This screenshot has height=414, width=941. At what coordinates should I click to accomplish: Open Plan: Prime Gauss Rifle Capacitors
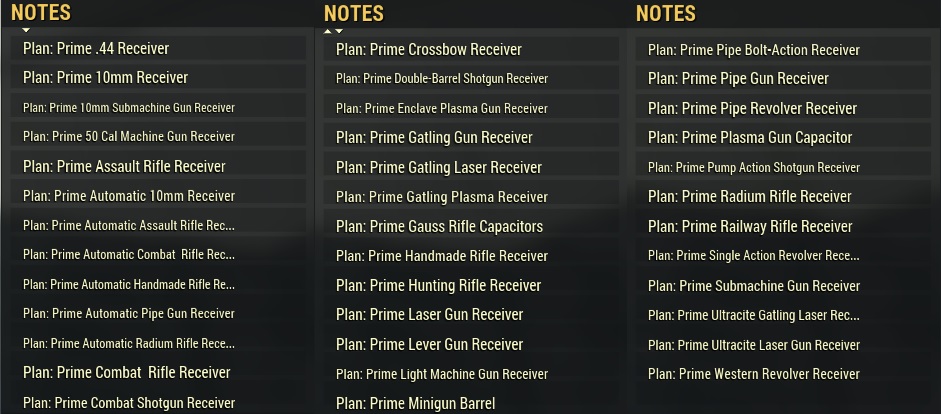439,226
